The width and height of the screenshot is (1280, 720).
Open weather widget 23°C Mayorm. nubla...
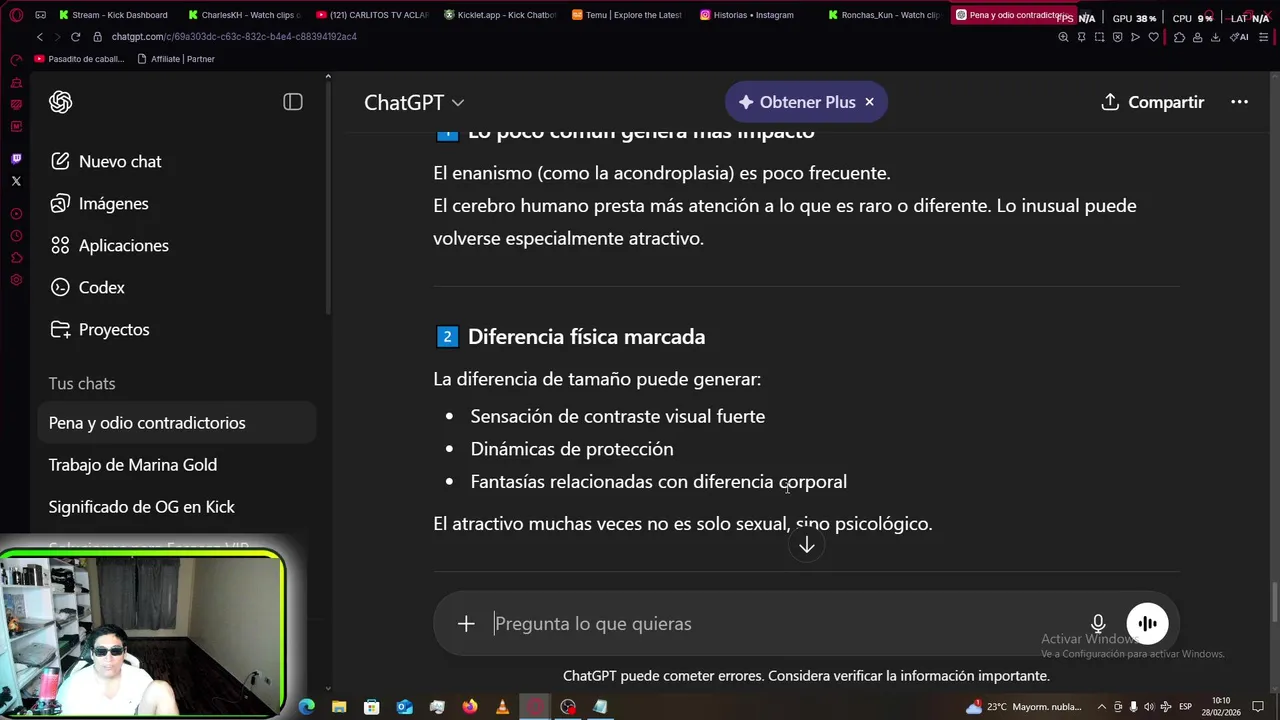pyautogui.click(x=1024, y=707)
